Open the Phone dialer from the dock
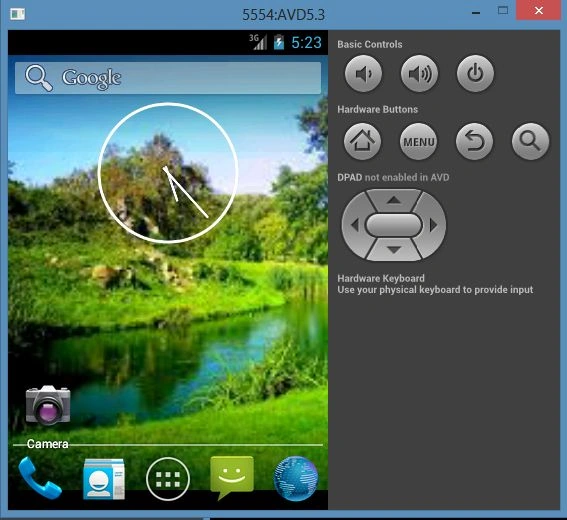The image size is (567, 520). [39, 478]
